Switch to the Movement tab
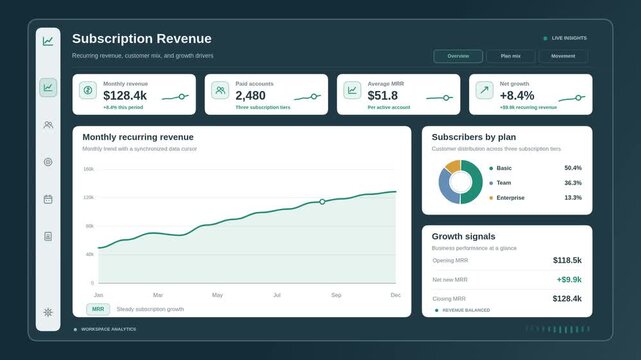This screenshot has width=641, height=360. (563, 56)
